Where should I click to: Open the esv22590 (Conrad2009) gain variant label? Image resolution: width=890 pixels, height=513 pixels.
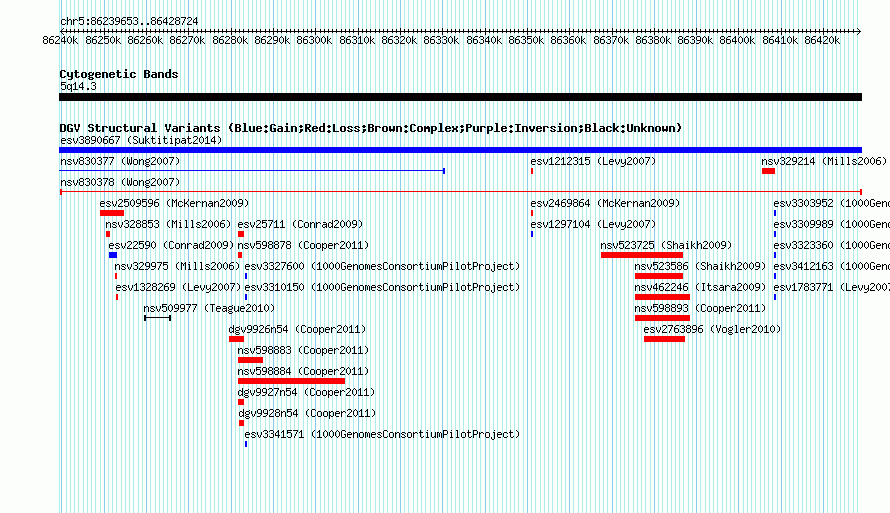pyautogui.click(x=171, y=245)
